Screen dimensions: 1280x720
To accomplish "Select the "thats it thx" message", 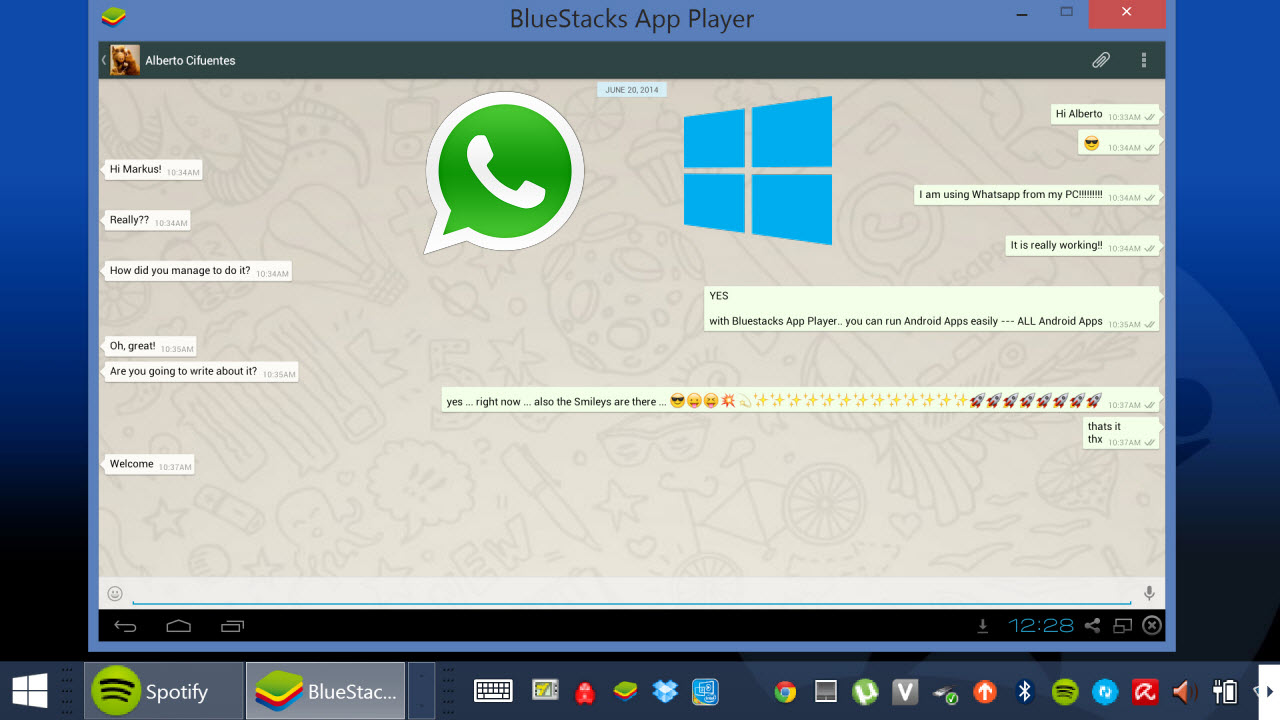I will [x=1122, y=433].
